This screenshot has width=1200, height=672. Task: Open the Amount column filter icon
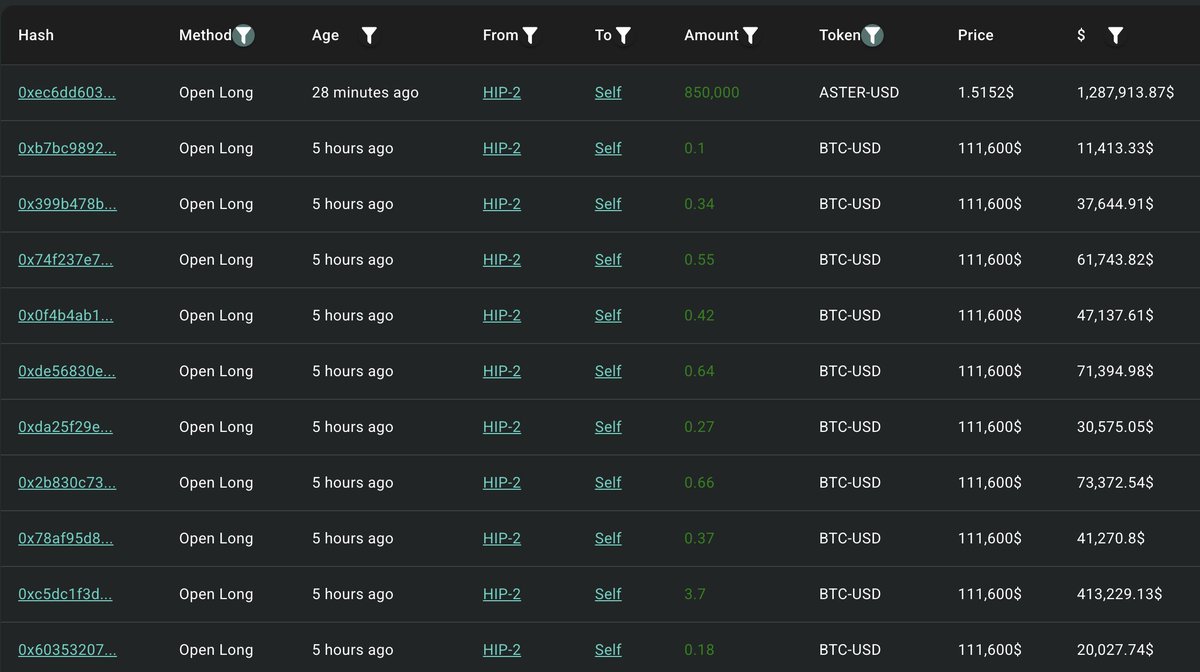[750, 36]
